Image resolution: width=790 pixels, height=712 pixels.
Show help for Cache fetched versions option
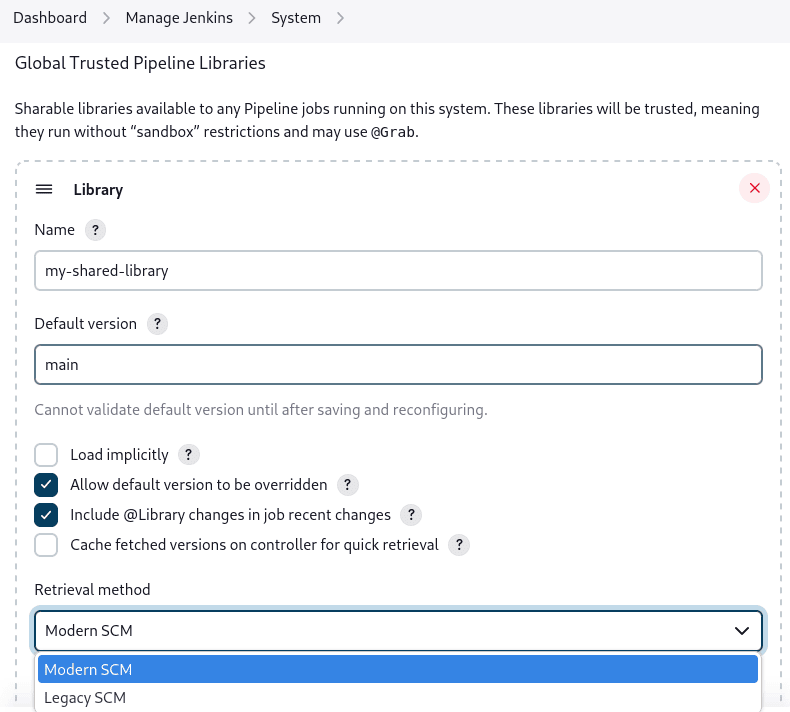tap(458, 545)
